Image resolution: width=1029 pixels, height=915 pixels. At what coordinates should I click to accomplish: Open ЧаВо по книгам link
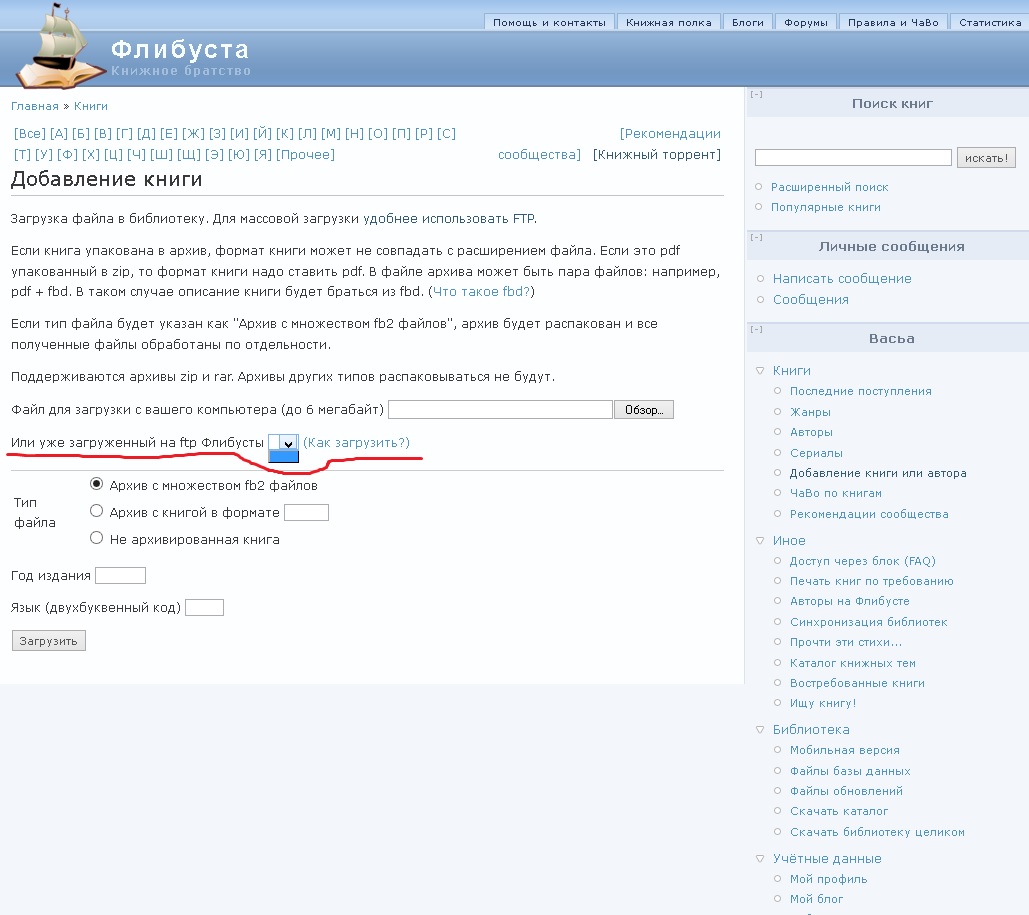click(x=836, y=494)
